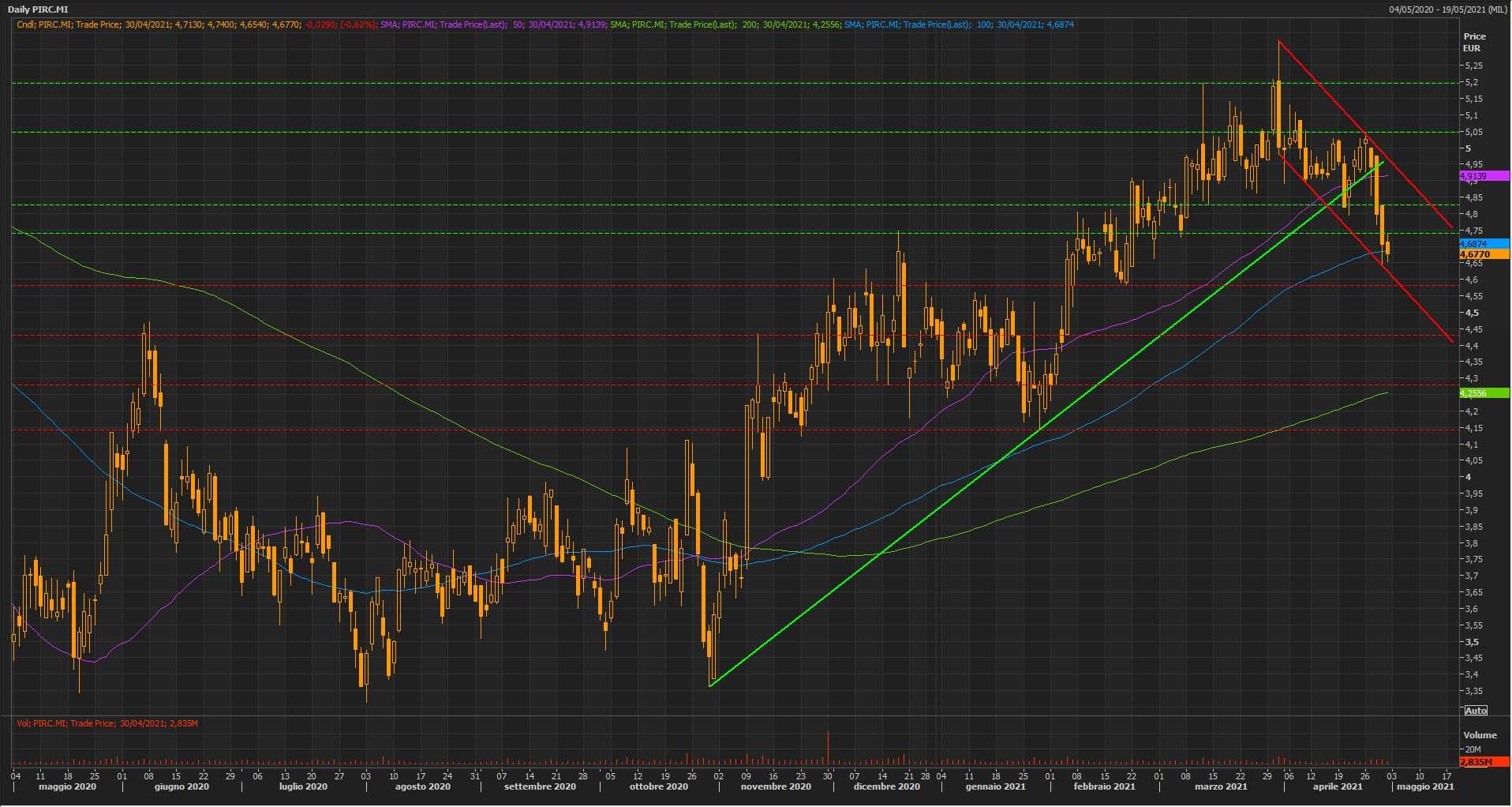Click the Volume axis label
Viewport: 1512px width, 807px height.
1479,735
